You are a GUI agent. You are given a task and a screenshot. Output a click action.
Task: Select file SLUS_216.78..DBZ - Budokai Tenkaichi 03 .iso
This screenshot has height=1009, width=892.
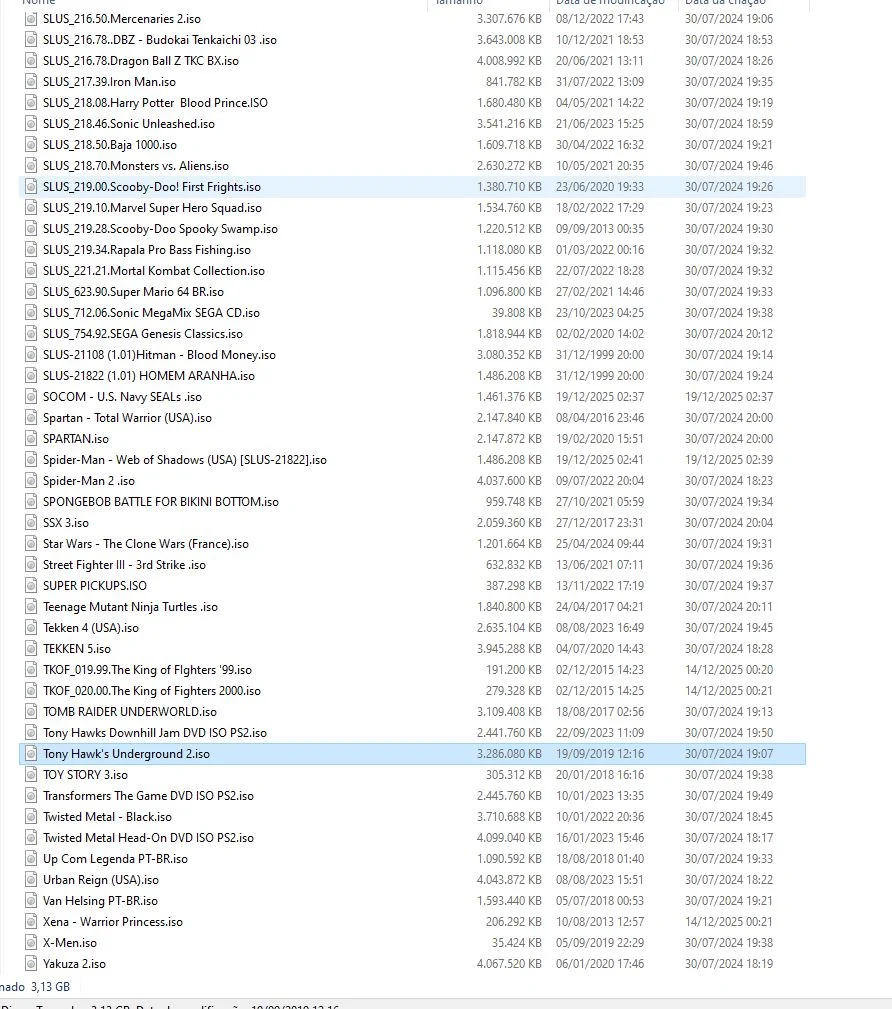tap(160, 40)
